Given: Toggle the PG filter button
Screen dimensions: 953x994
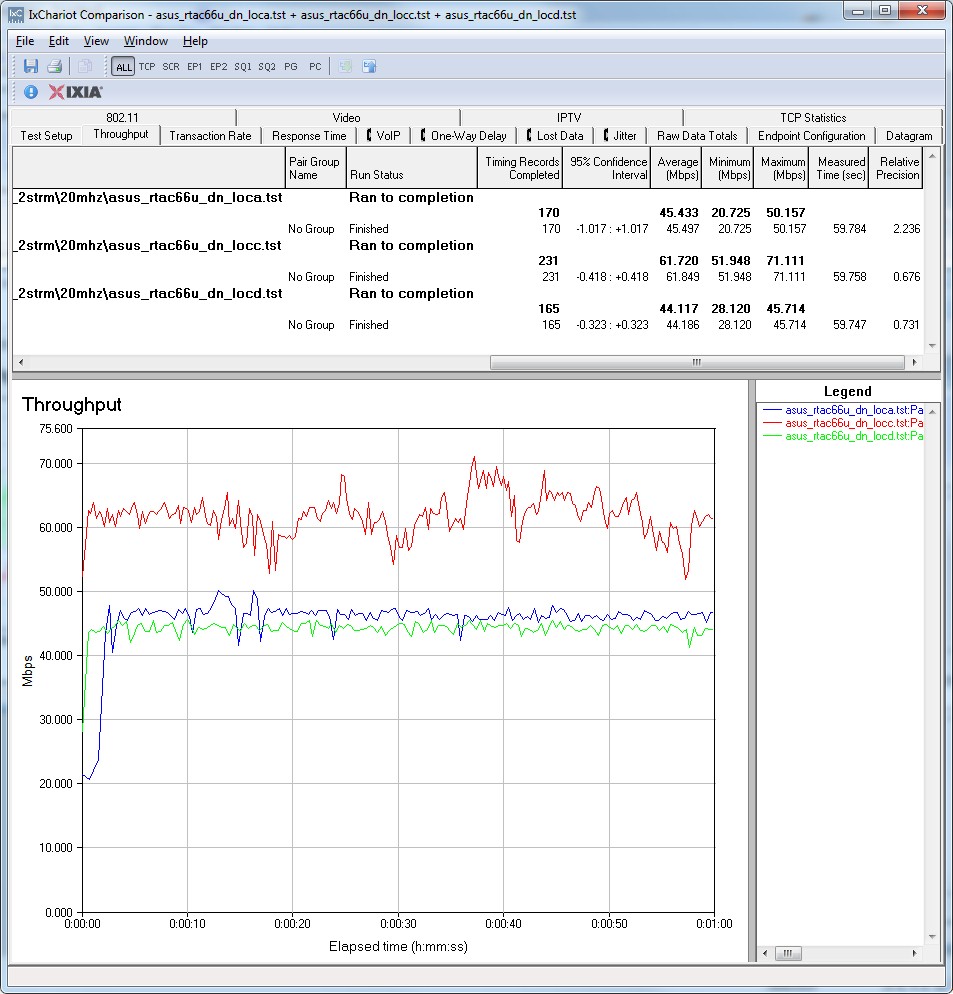Looking at the screenshot, I should (290, 67).
